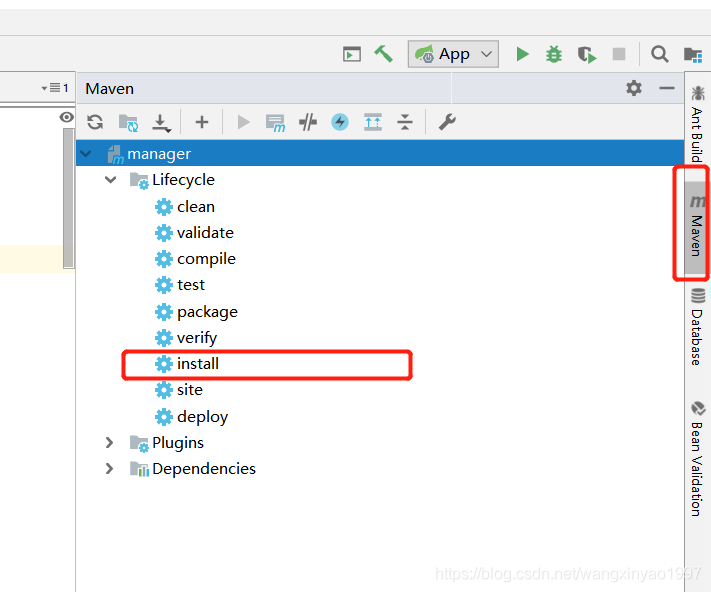This screenshot has width=711, height=592.
Task: Collapse all Maven tree nodes
Action: tap(405, 122)
